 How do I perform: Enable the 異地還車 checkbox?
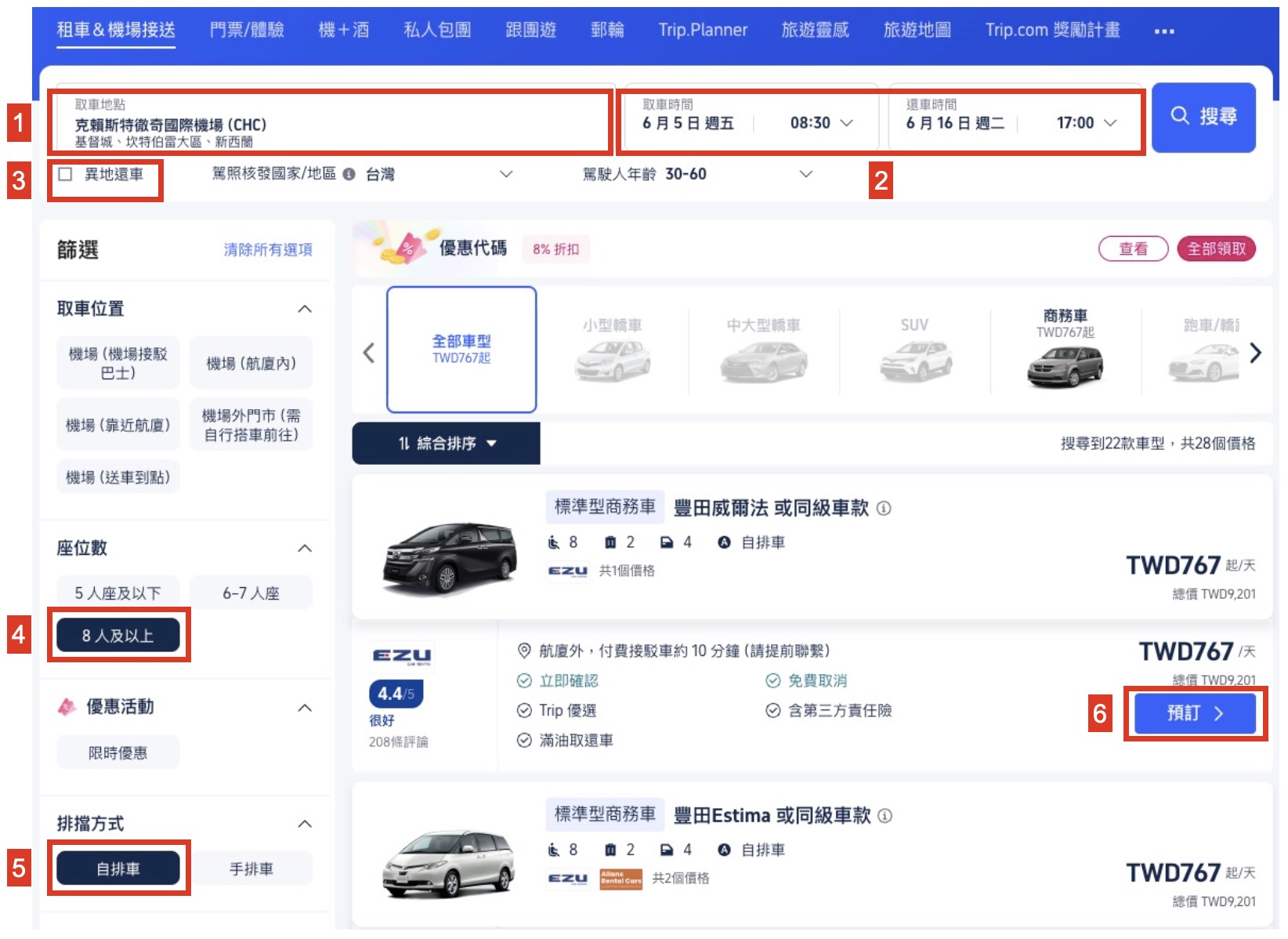pyautogui.click(x=66, y=174)
